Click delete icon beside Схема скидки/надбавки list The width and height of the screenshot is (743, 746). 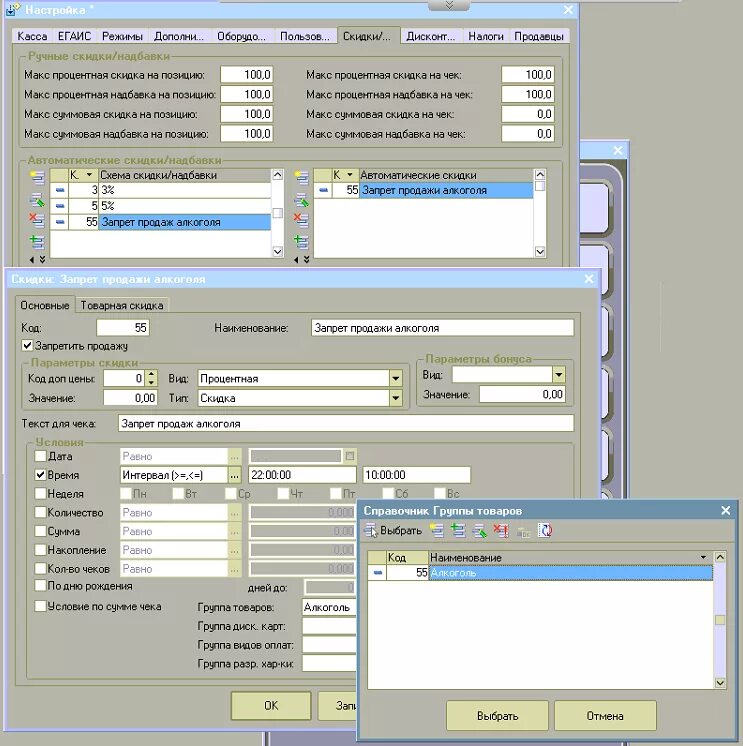point(37,220)
